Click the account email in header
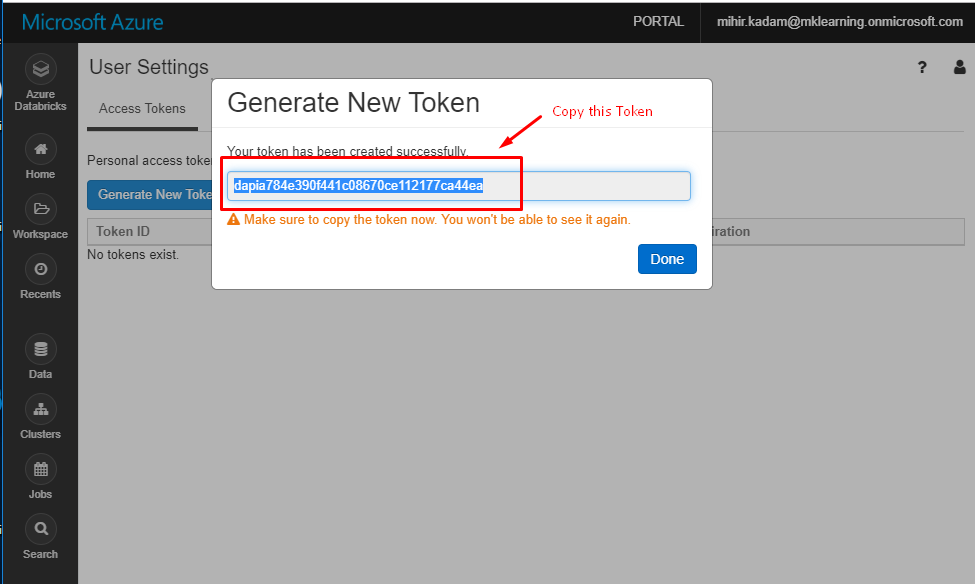The height and width of the screenshot is (584, 975). pos(839,22)
